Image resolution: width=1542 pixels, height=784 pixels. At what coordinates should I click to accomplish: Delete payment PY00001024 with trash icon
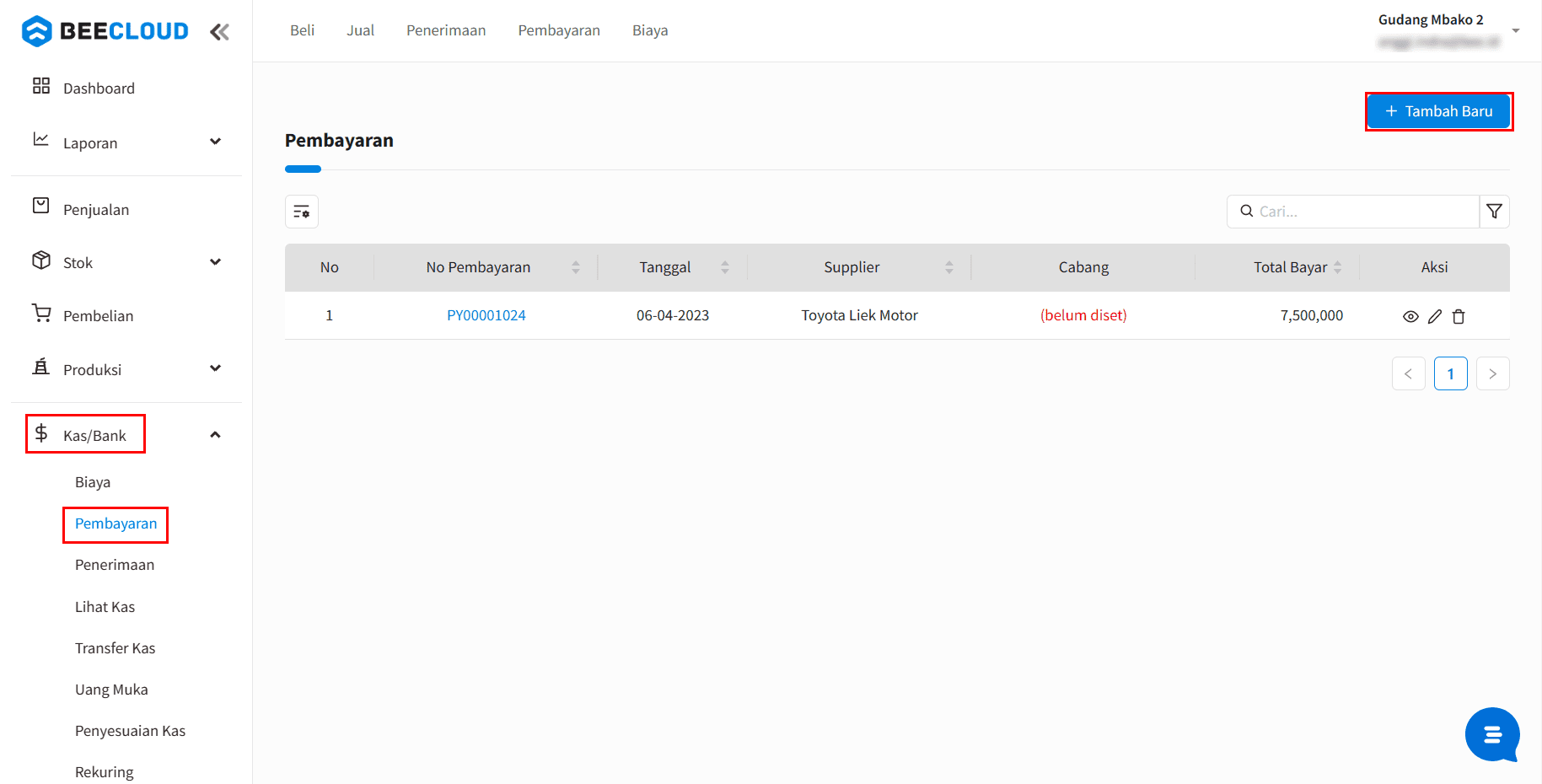click(x=1459, y=316)
